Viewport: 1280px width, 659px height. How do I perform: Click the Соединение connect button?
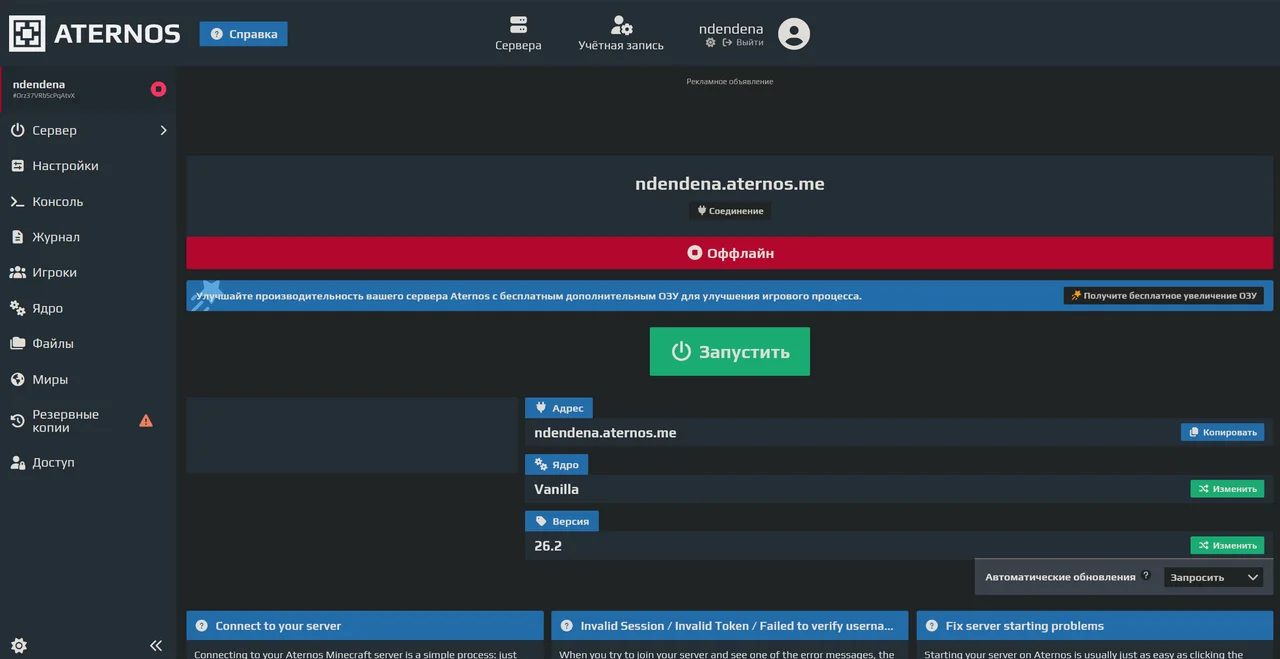pyautogui.click(x=730, y=211)
